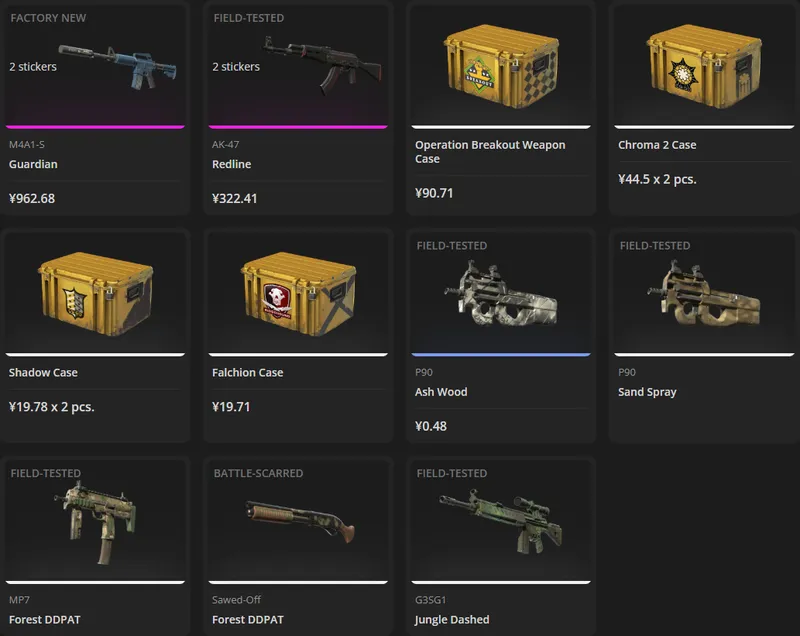Screen dimensions: 800x636
Task: Click the G3SG1 Jungle Dashed rifle image
Action: point(501,522)
